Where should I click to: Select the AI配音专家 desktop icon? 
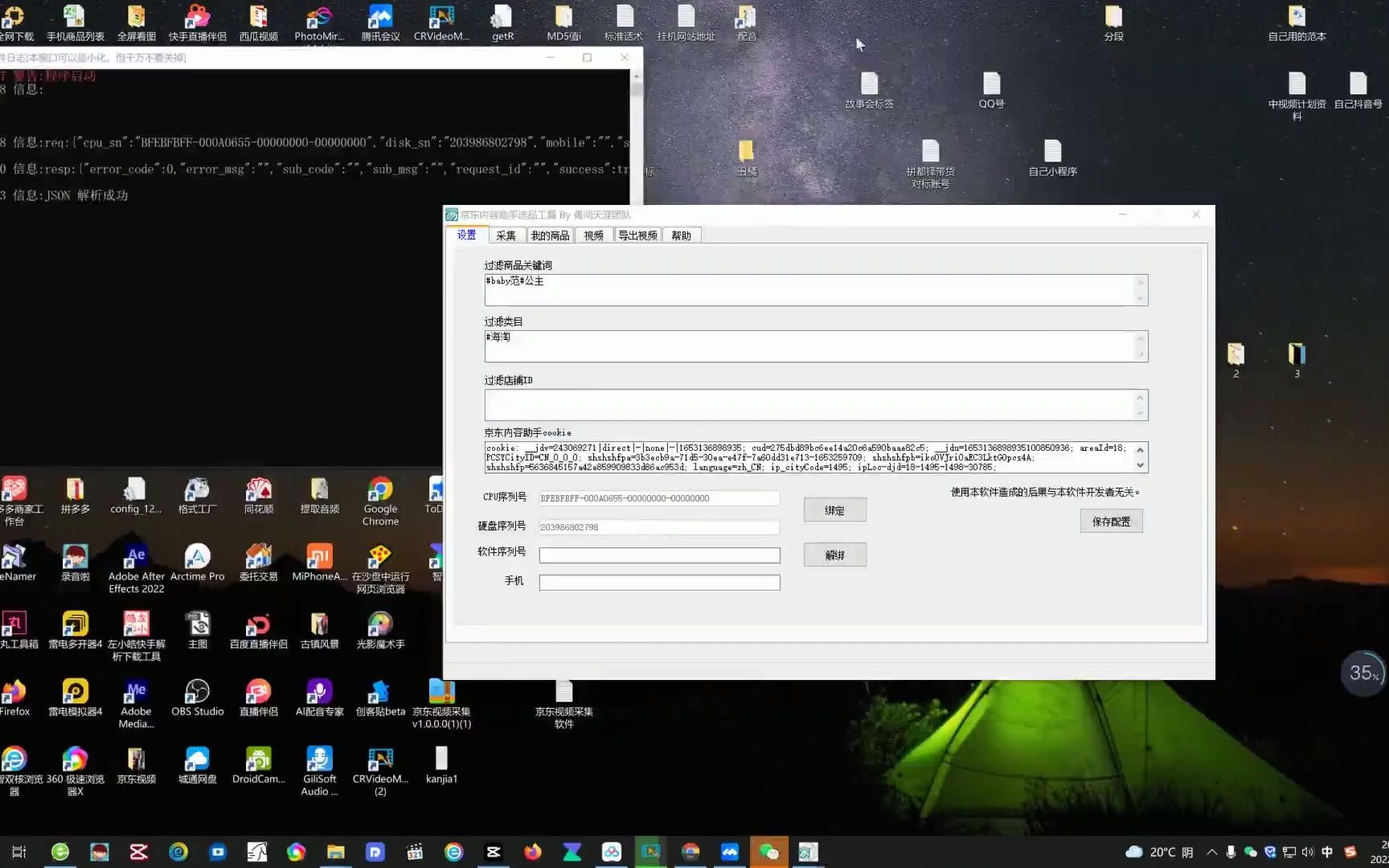pyautogui.click(x=319, y=698)
